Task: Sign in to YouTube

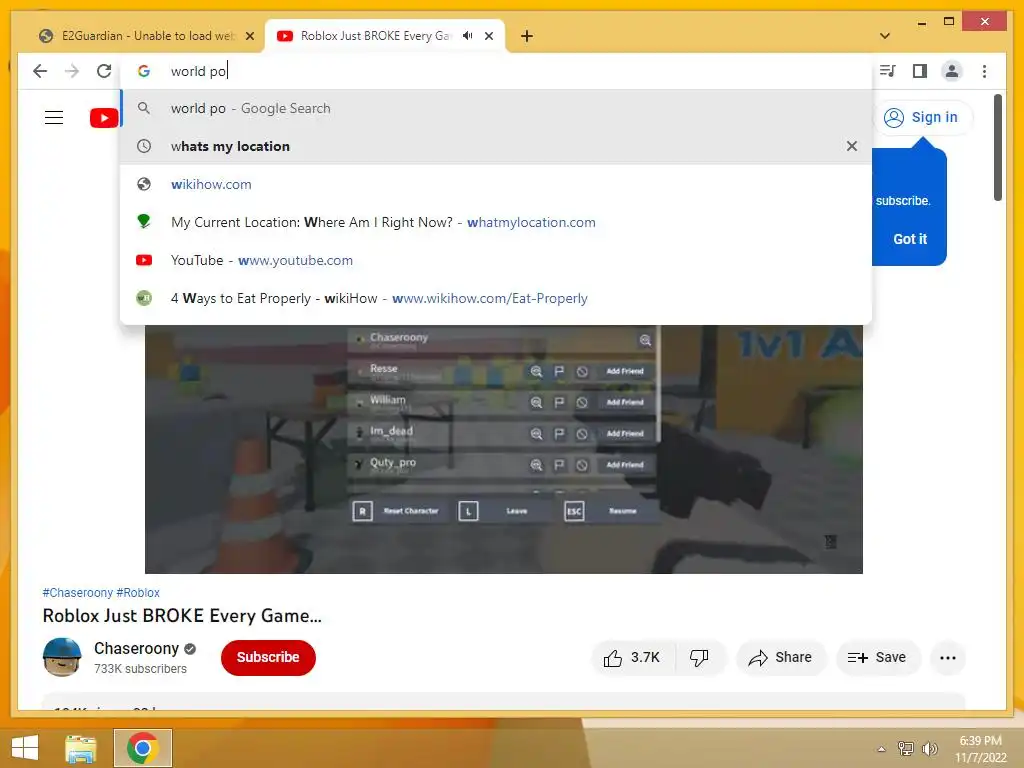Action: (x=922, y=118)
